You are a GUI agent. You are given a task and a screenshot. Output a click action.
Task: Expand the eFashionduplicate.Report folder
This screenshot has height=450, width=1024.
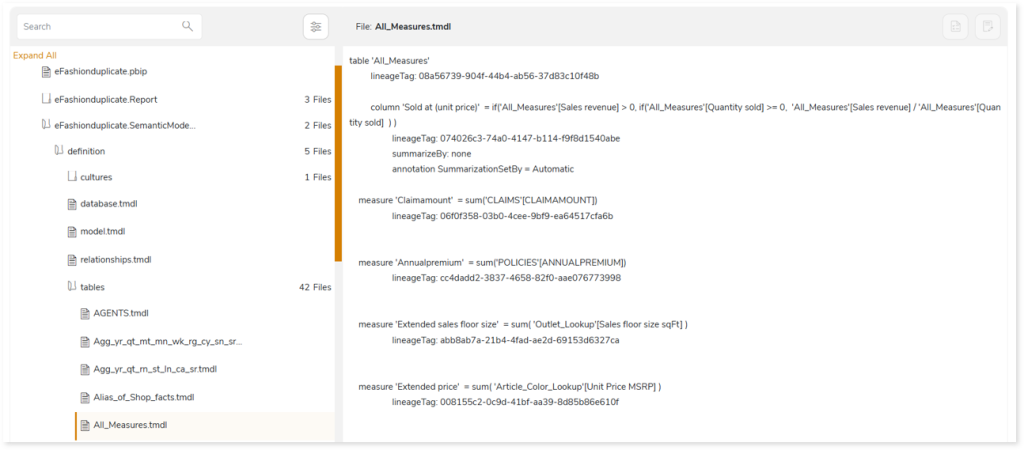coord(45,99)
